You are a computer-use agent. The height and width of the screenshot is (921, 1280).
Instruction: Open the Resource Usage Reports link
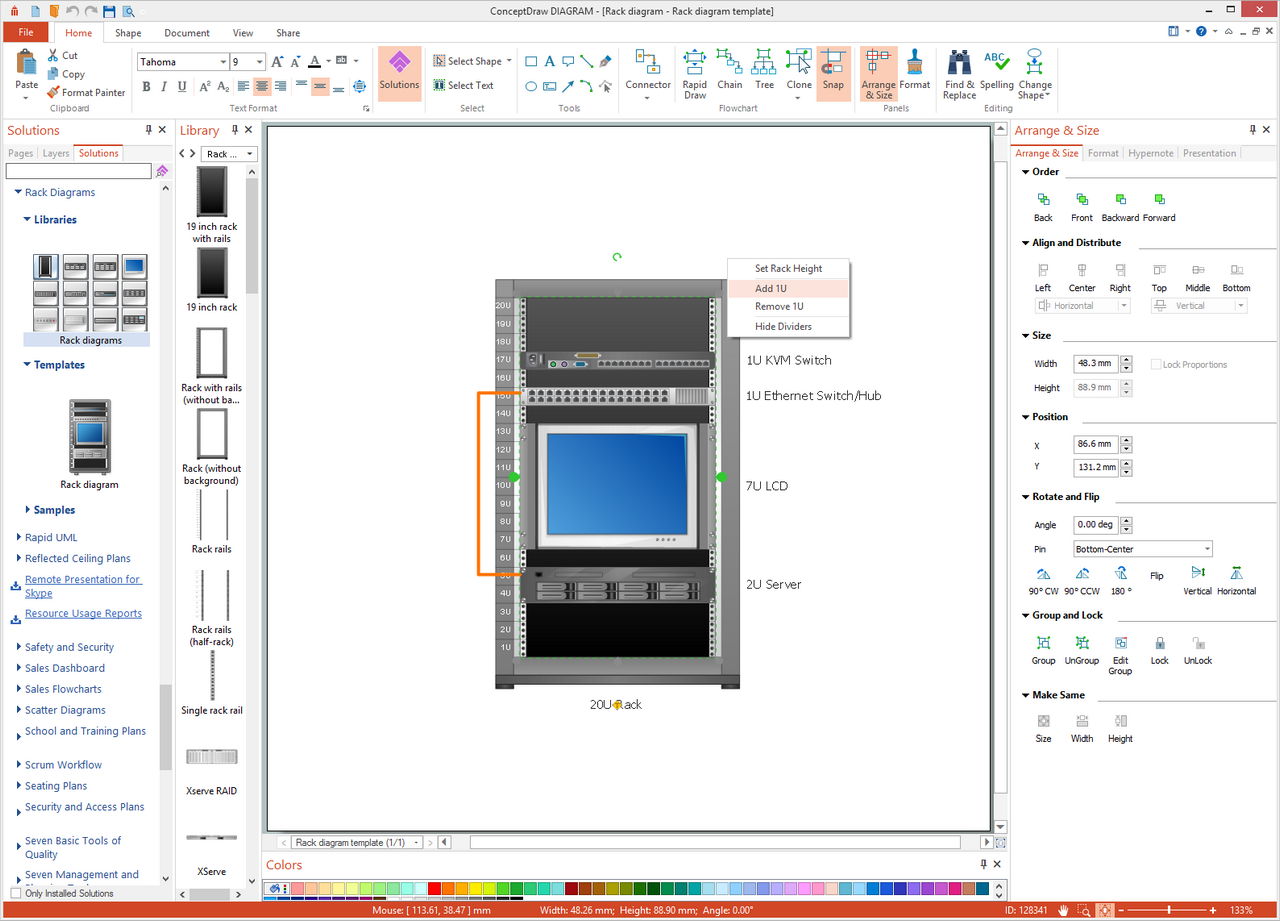(x=83, y=614)
